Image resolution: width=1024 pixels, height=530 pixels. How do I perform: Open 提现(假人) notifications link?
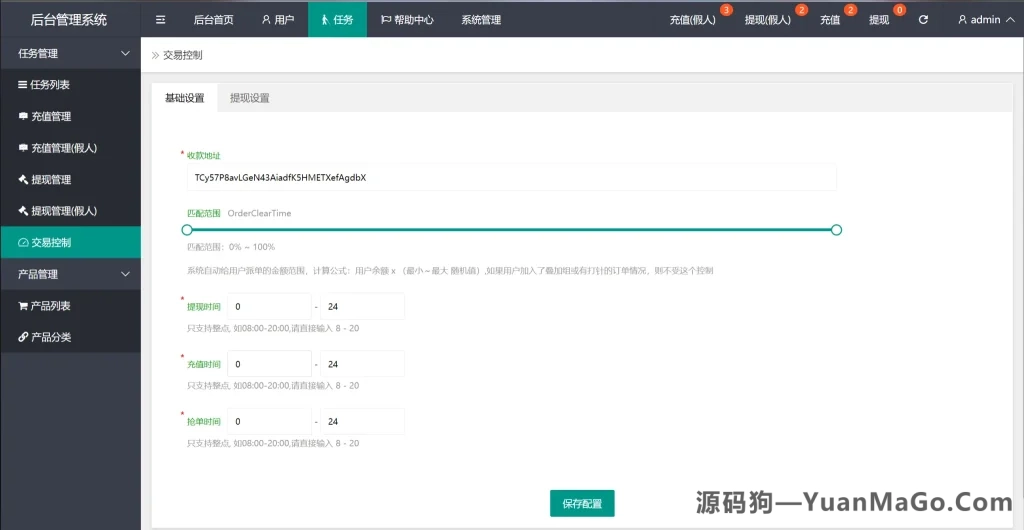[767, 20]
